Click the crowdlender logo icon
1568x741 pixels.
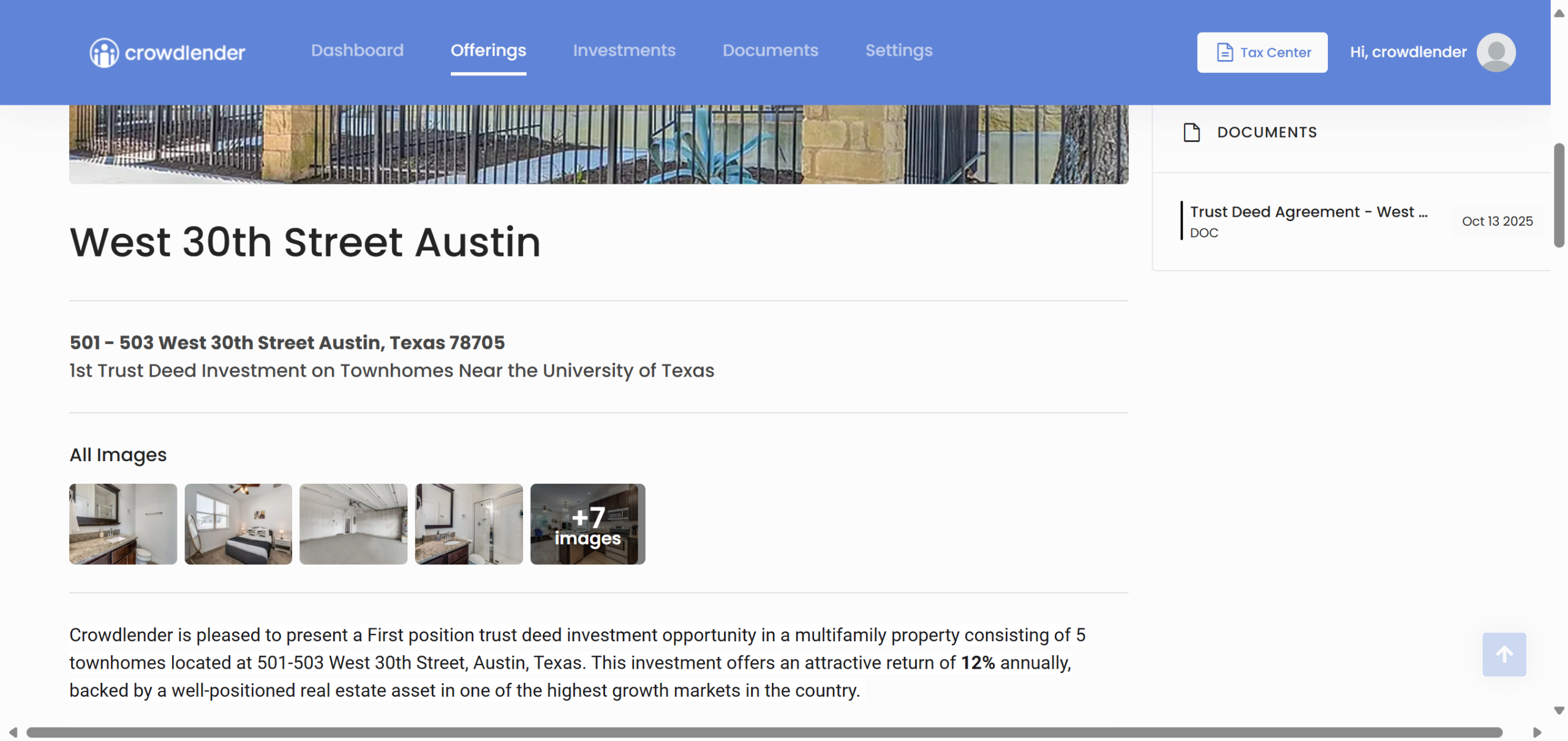click(x=104, y=53)
